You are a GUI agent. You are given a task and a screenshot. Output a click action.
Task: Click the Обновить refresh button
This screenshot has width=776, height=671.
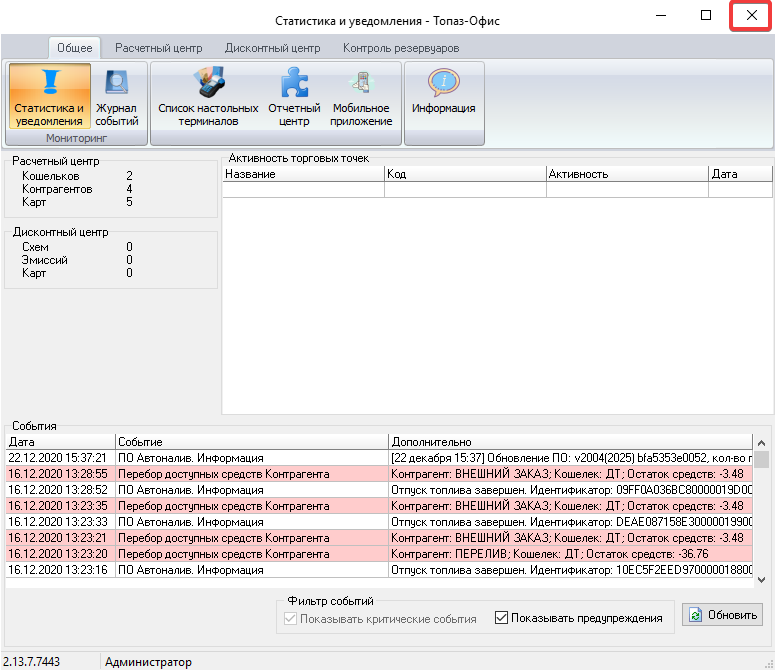coord(723,615)
